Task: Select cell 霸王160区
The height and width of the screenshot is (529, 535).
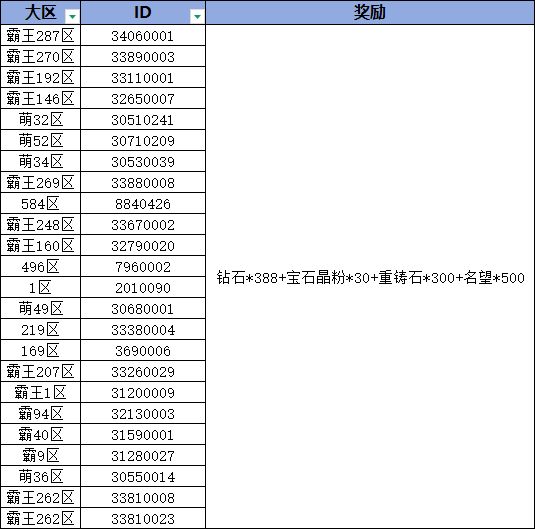Action: coord(41,245)
